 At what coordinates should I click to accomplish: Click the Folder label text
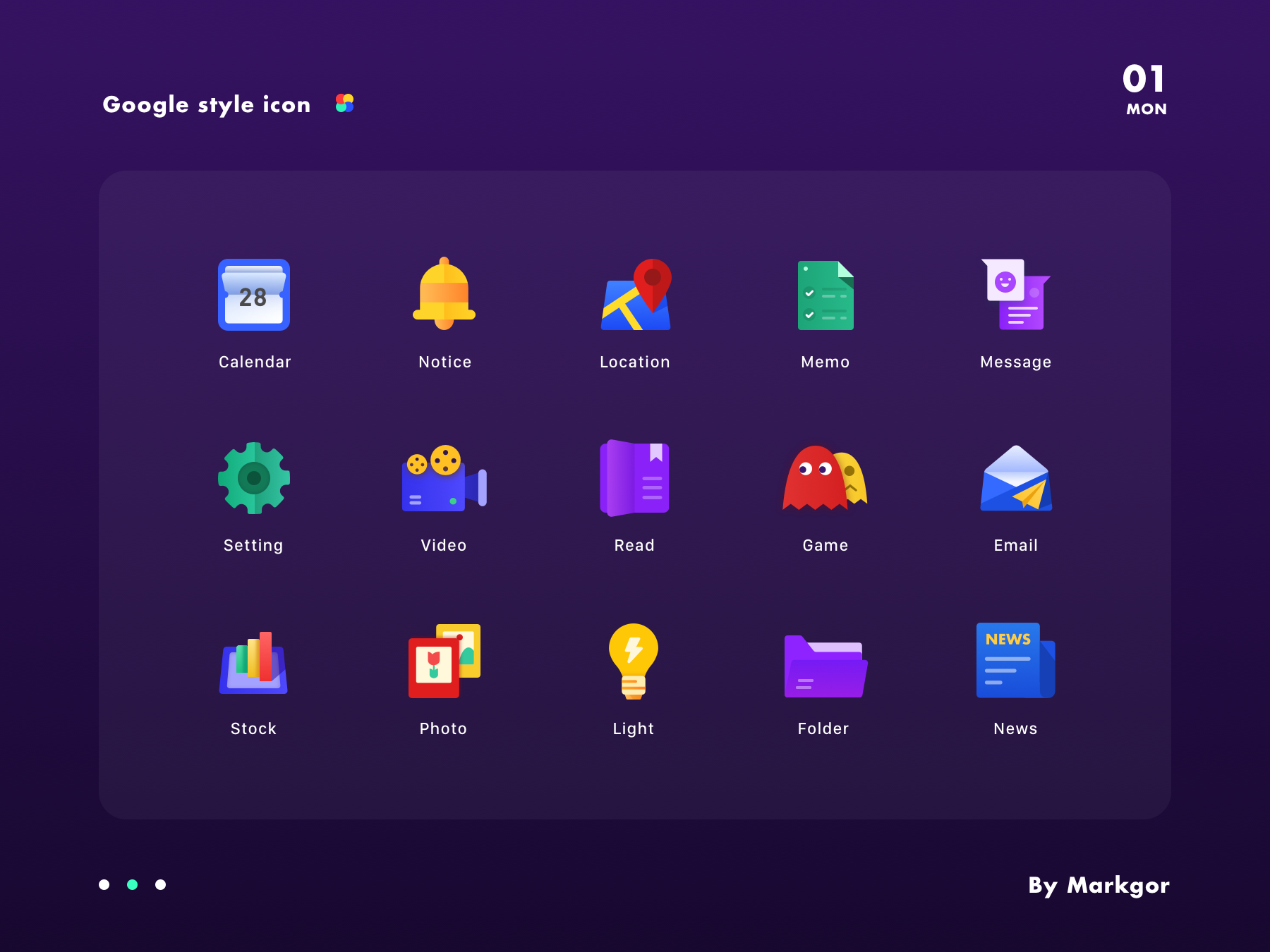(823, 728)
